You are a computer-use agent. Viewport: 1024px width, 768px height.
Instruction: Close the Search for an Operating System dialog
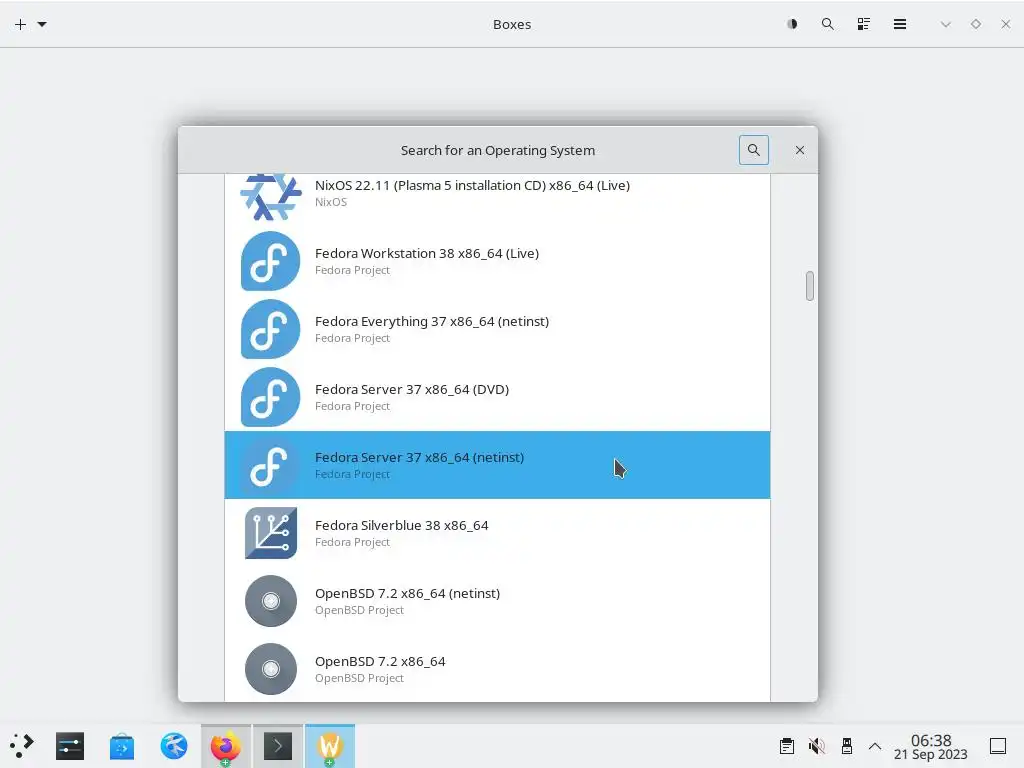pyautogui.click(x=800, y=150)
